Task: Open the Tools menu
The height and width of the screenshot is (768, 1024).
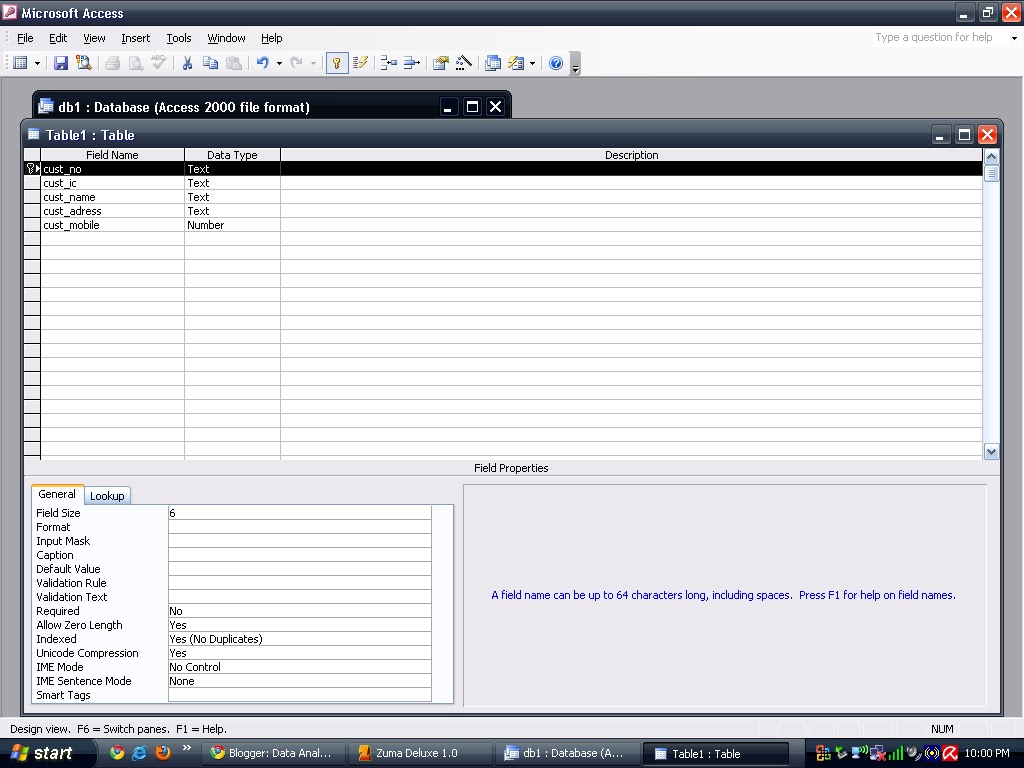Action: (178, 39)
